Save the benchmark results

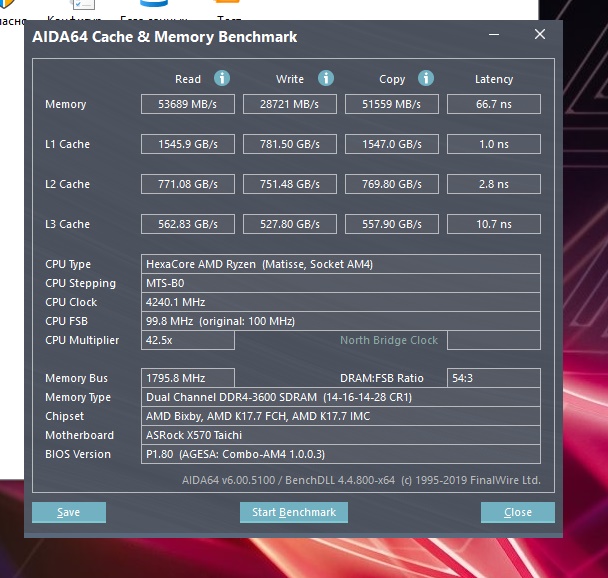(x=69, y=512)
